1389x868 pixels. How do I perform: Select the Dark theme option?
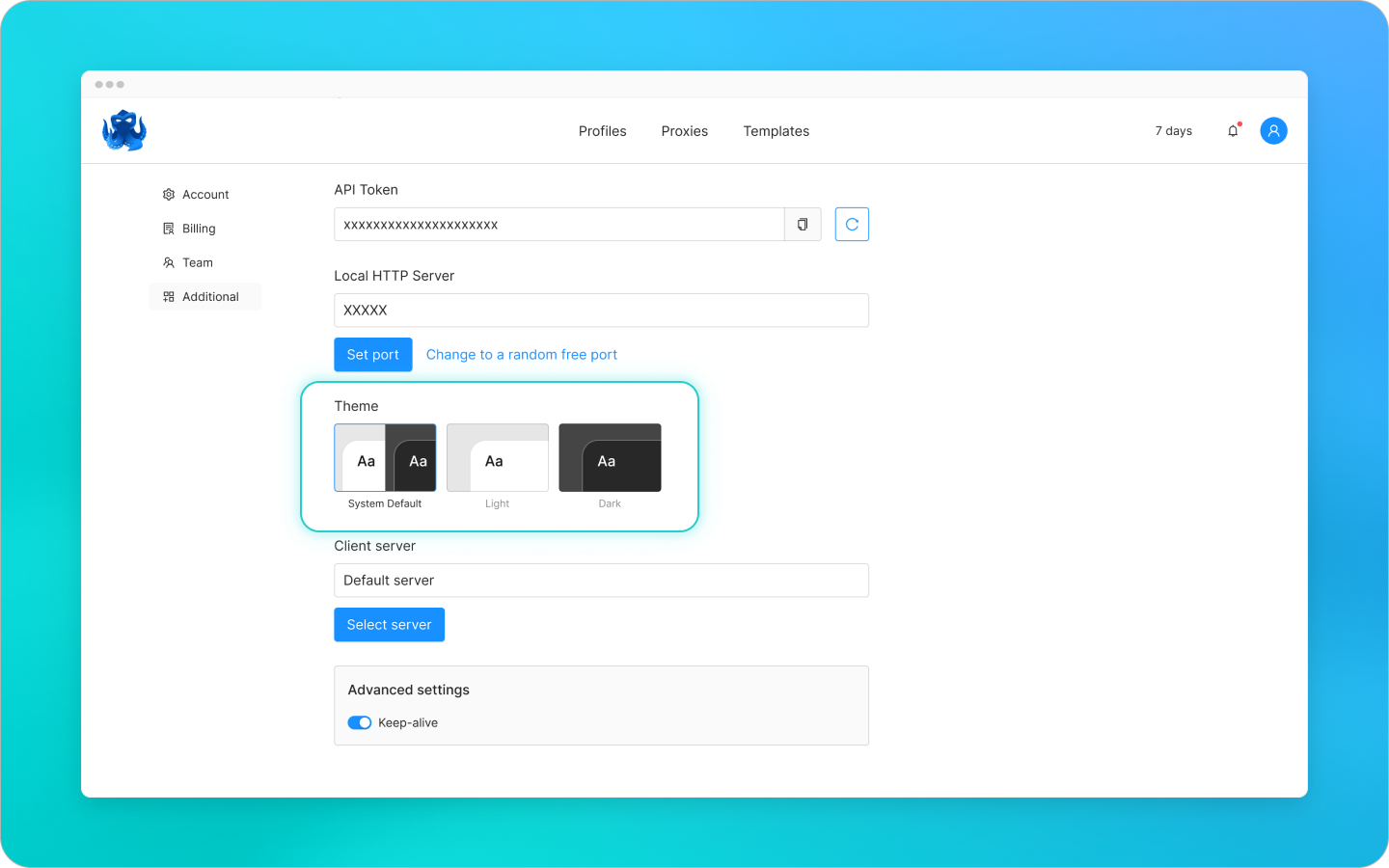point(610,457)
